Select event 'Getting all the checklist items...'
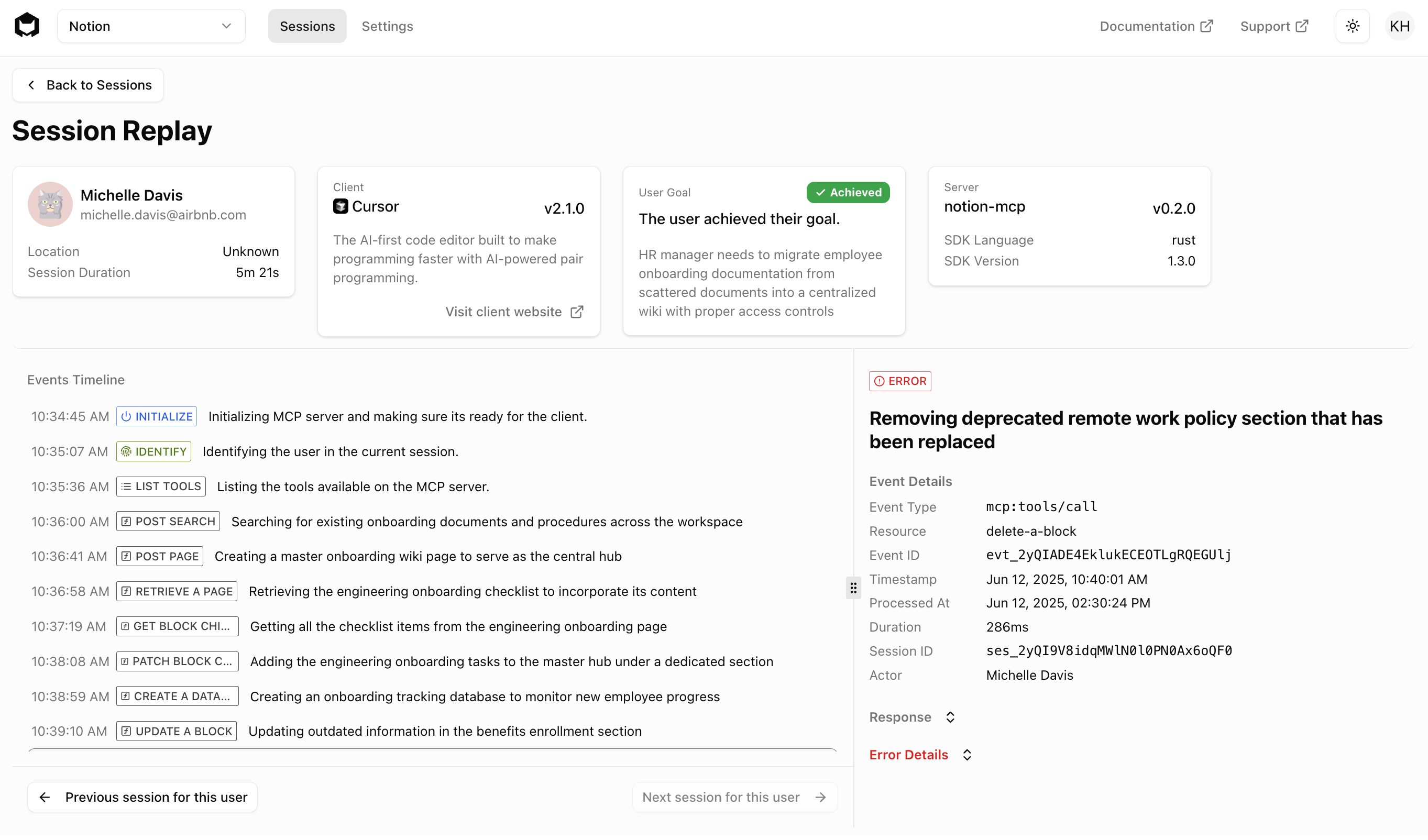 [x=458, y=626]
